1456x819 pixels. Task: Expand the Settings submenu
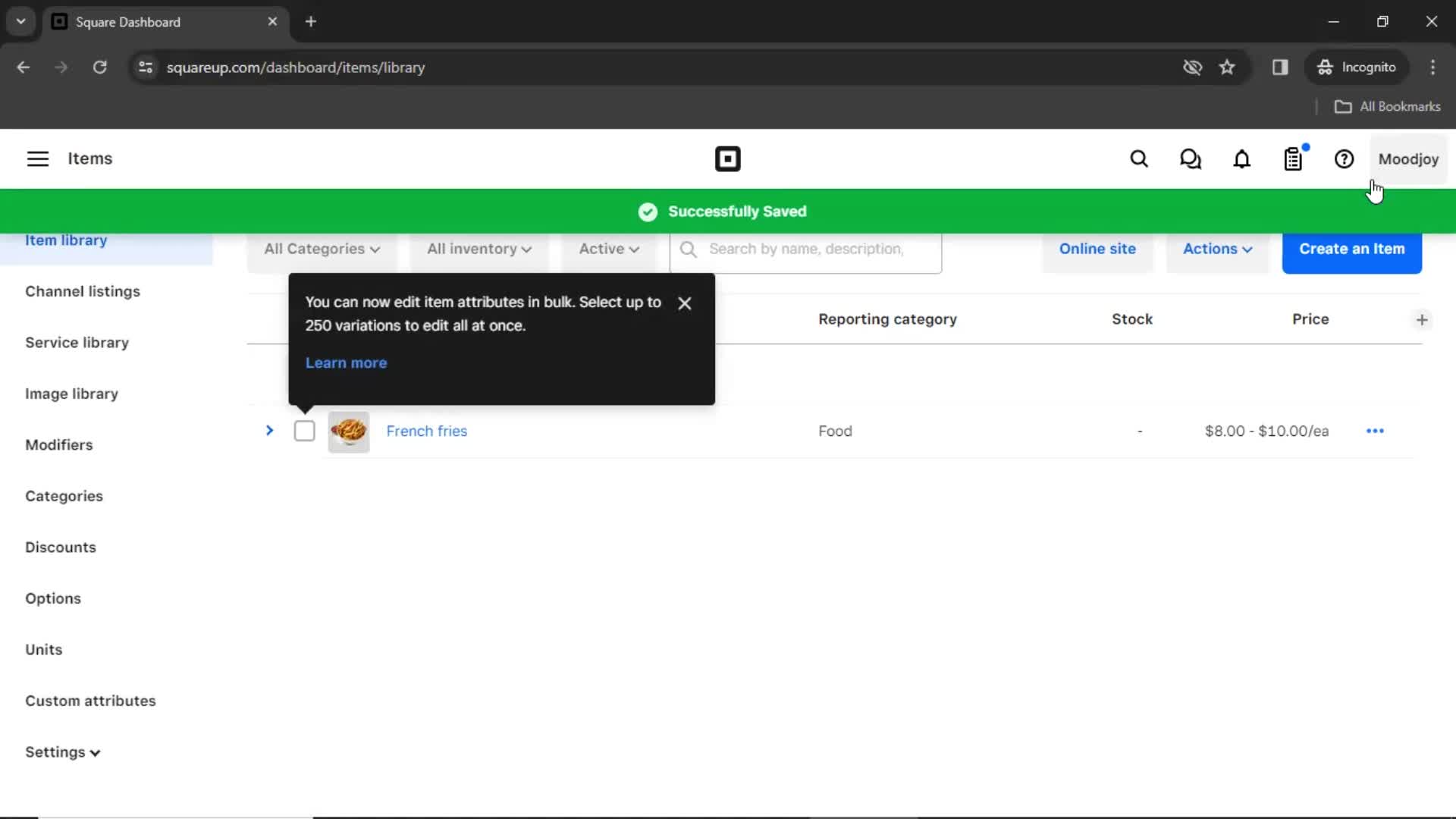tap(63, 752)
